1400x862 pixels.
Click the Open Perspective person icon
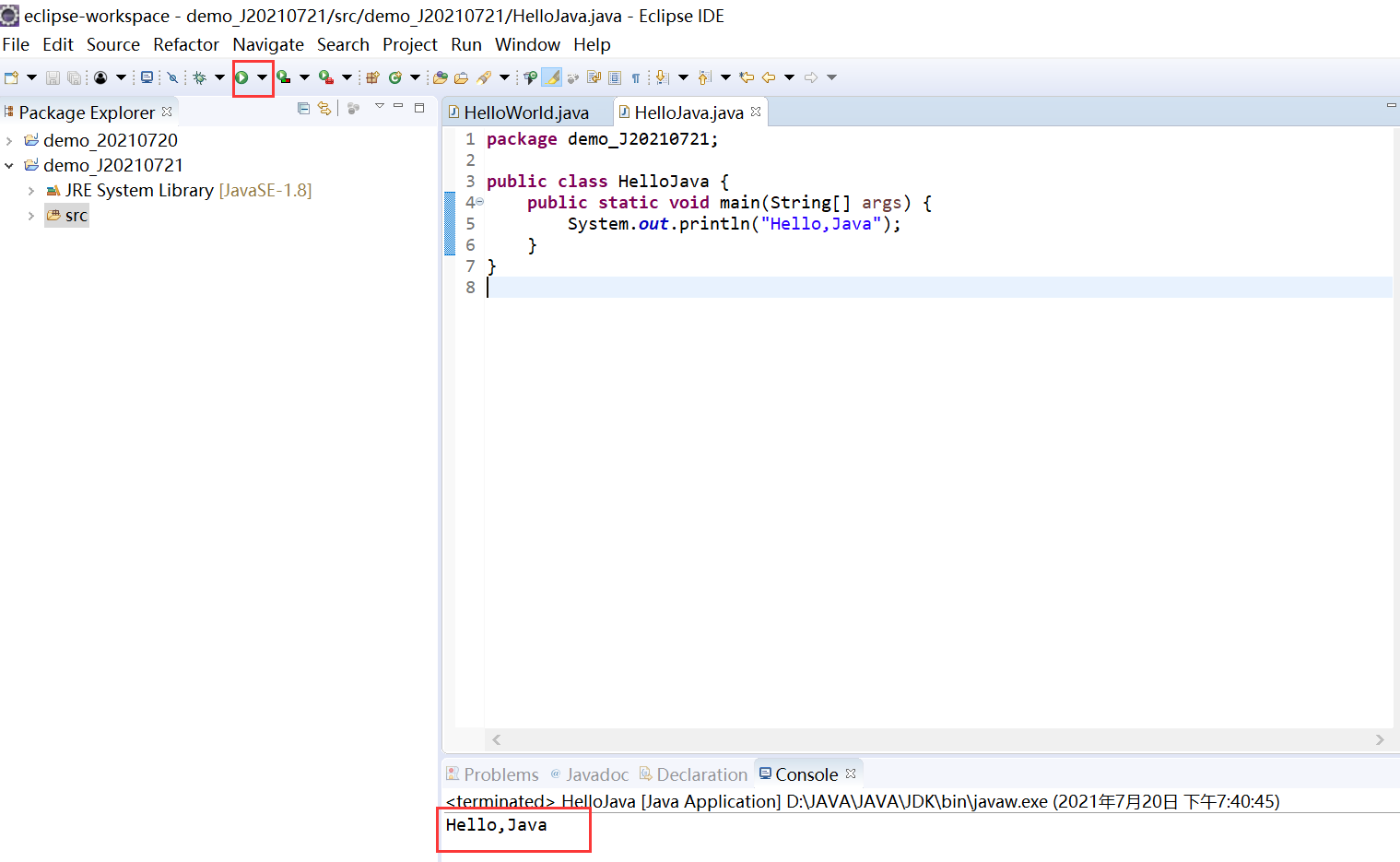coord(100,77)
